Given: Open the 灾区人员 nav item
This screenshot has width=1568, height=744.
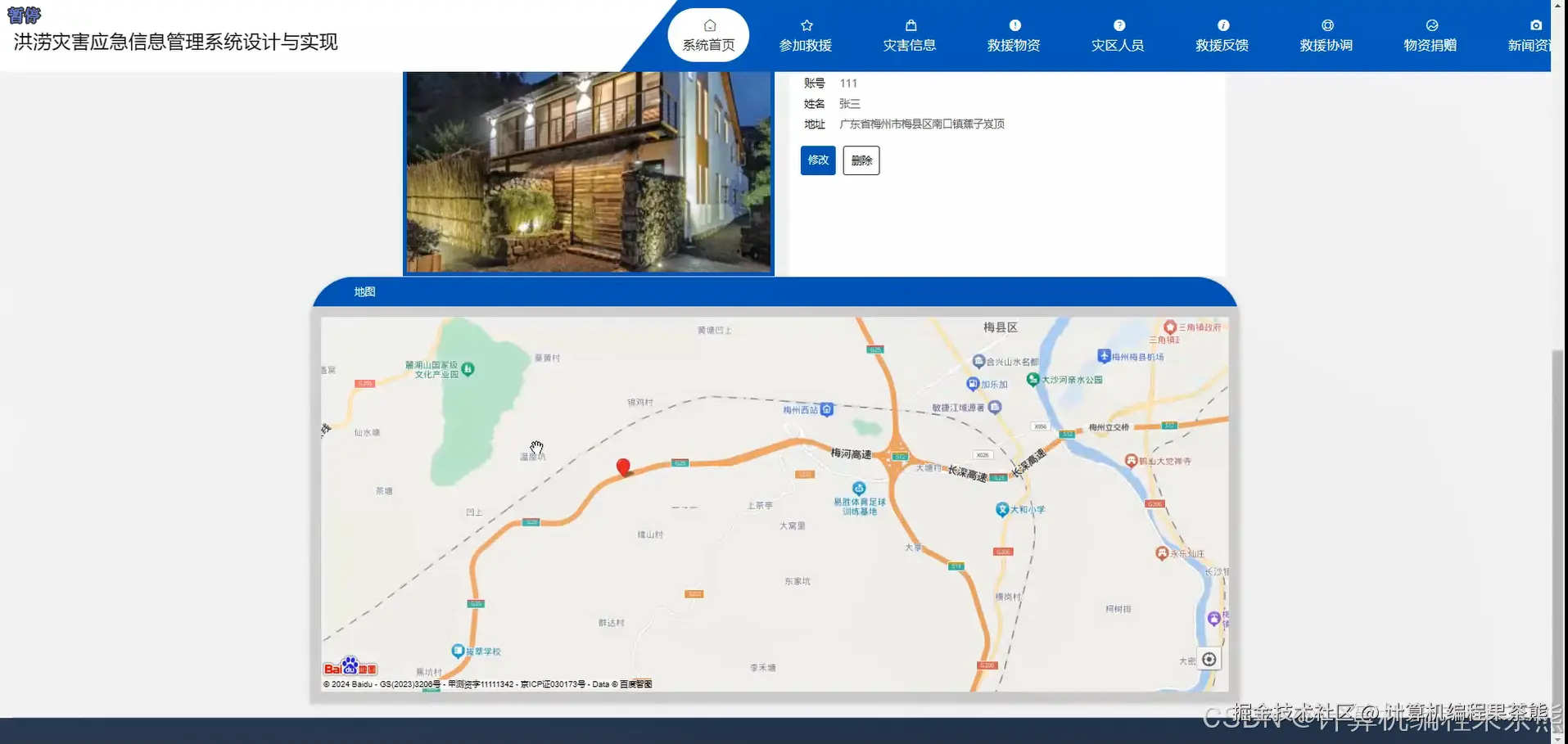Looking at the screenshot, I should pos(1118,35).
